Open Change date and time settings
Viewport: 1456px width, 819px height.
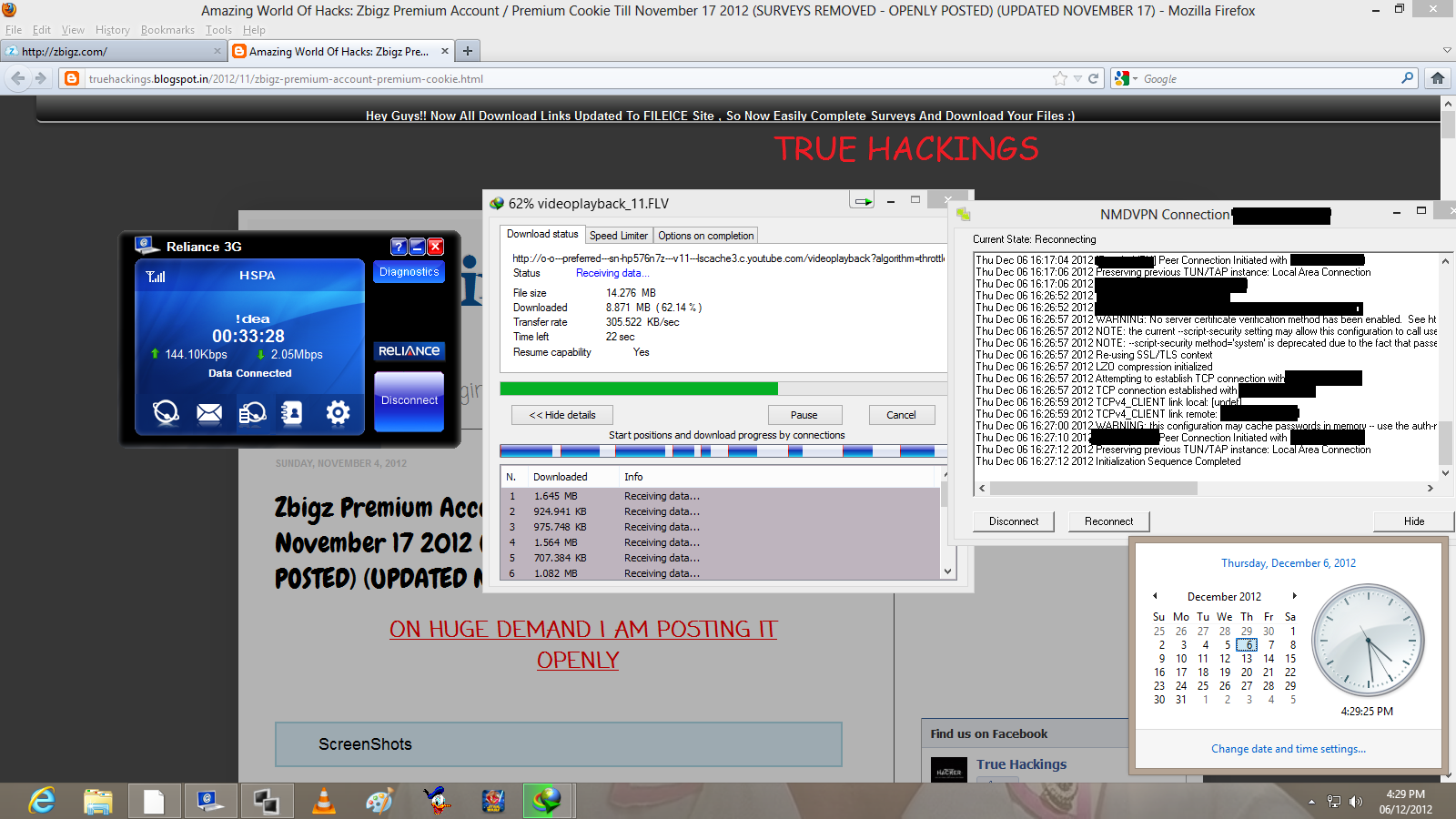pos(1288,749)
